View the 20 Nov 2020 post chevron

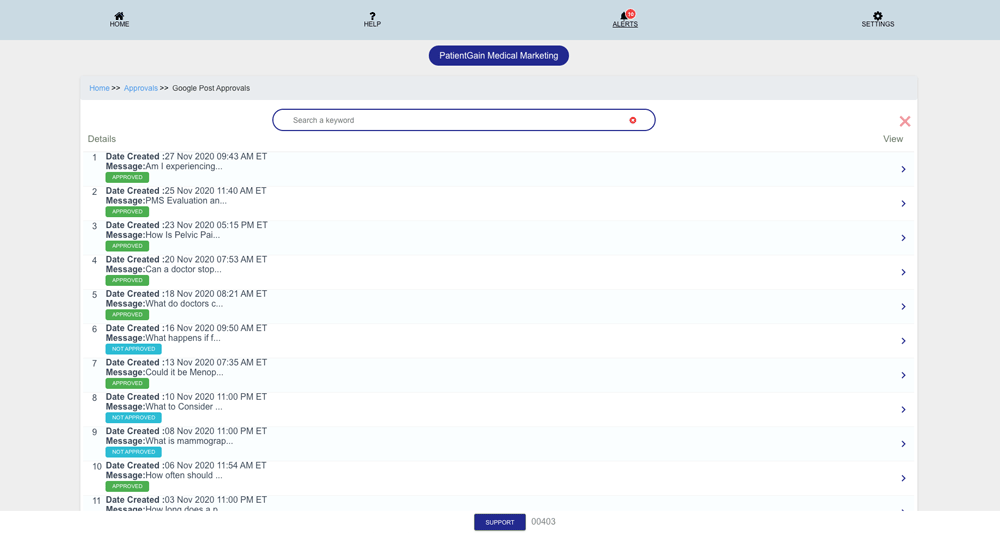pos(903,272)
